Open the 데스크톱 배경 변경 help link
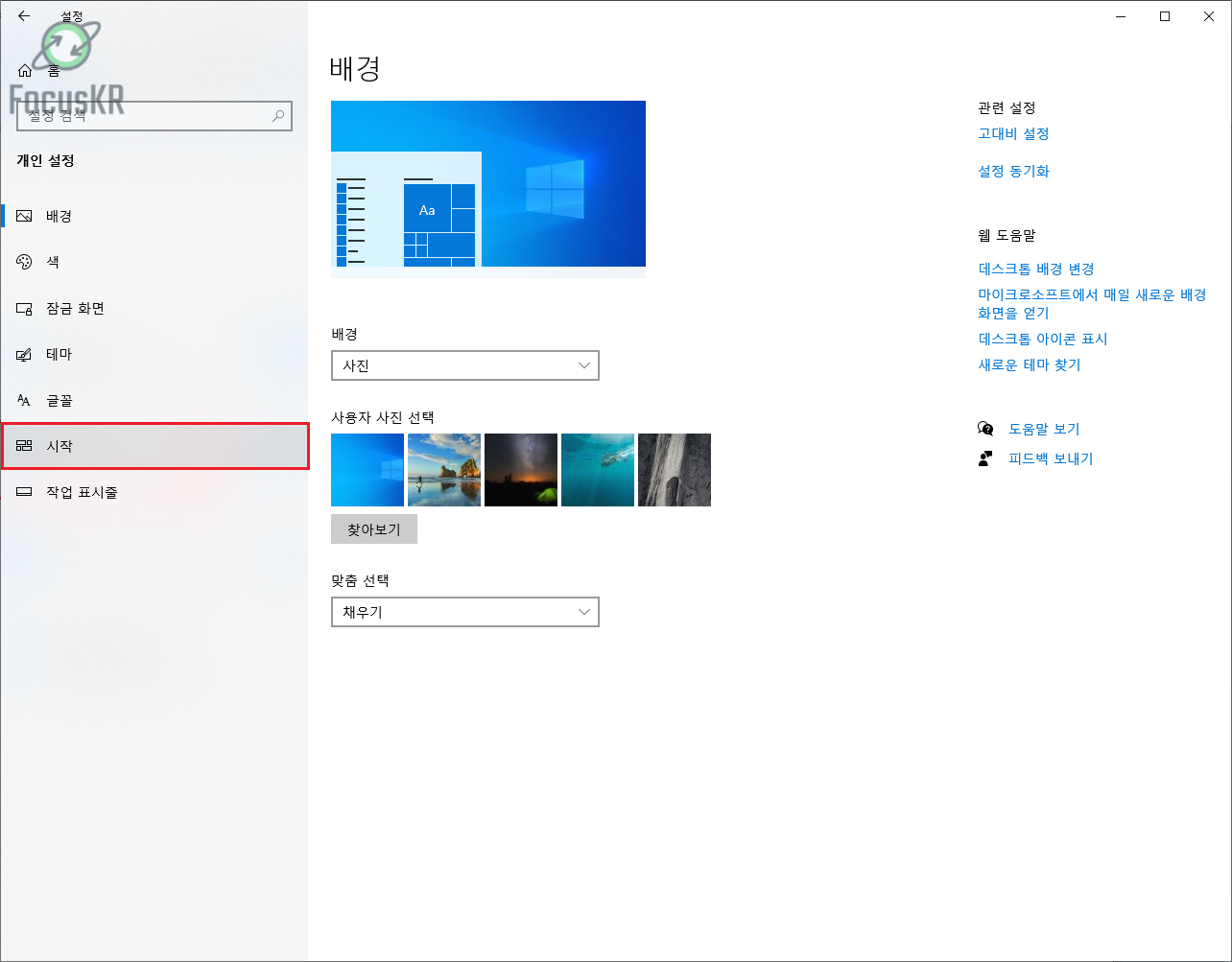The width and height of the screenshot is (1232, 962). click(x=1036, y=270)
